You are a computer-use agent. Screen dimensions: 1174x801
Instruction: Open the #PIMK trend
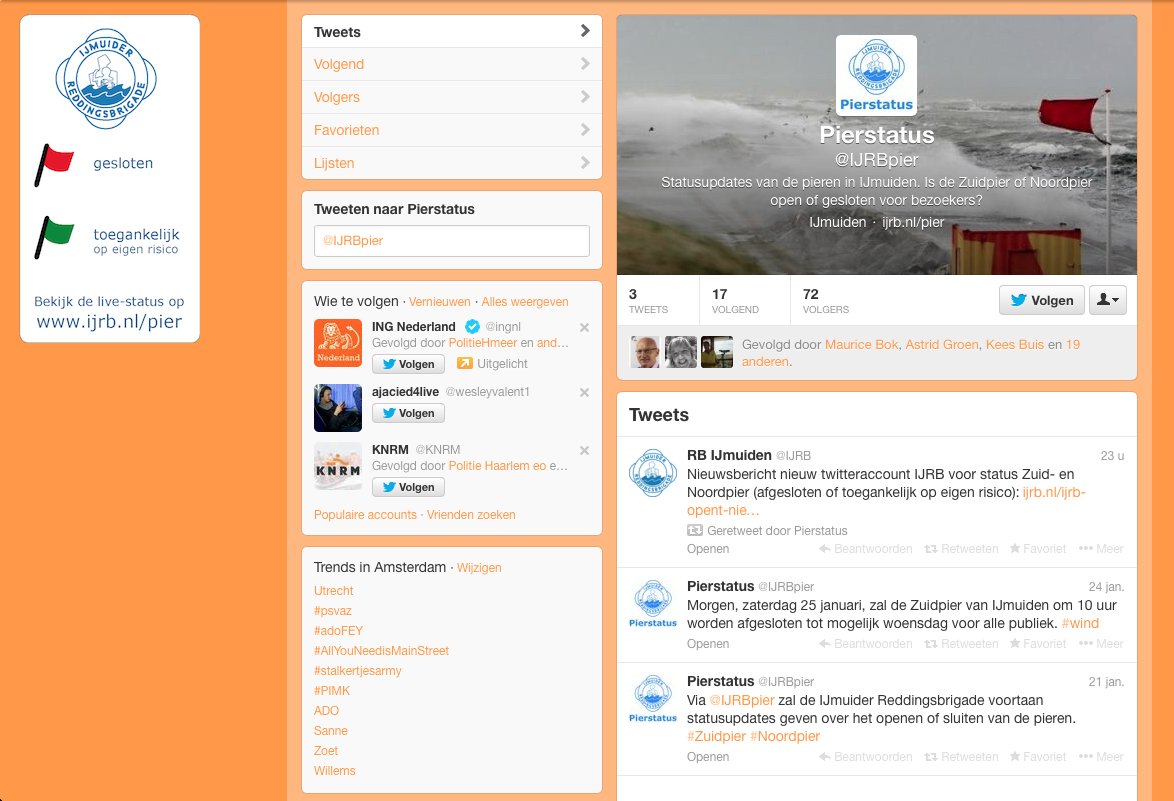(332, 691)
